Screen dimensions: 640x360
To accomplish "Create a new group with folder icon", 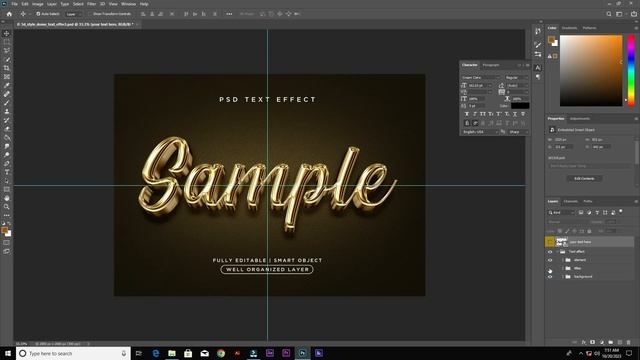I will click(611, 342).
